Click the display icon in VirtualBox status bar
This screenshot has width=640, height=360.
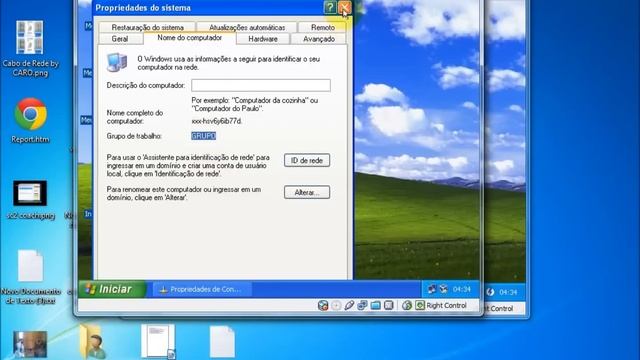pos(389,305)
